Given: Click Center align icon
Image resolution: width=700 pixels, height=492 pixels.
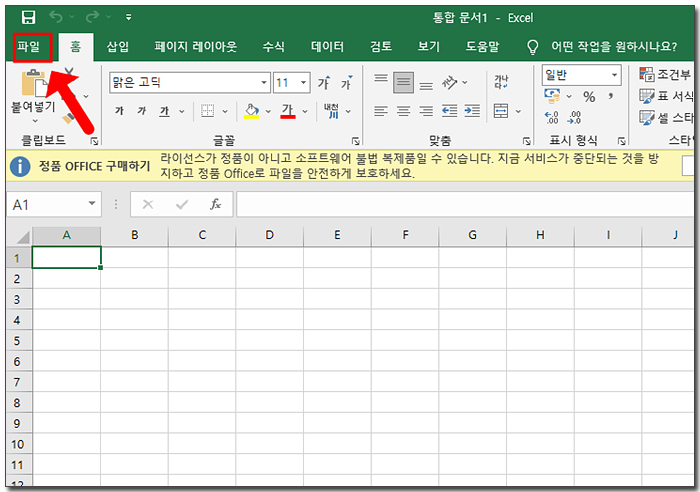Looking at the screenshot, I should 404,111.
